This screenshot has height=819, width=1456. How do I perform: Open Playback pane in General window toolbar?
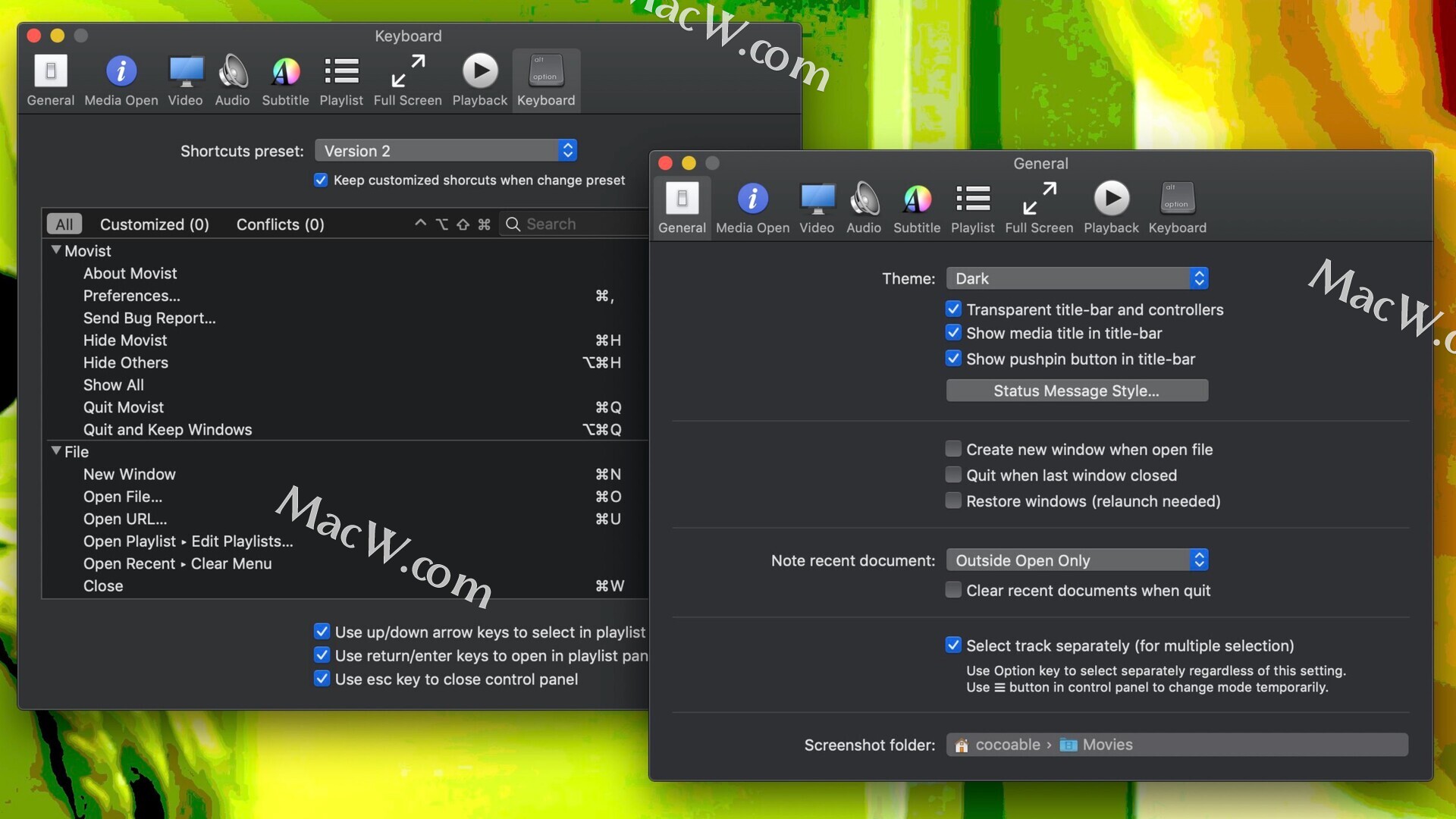point(1111,208)
